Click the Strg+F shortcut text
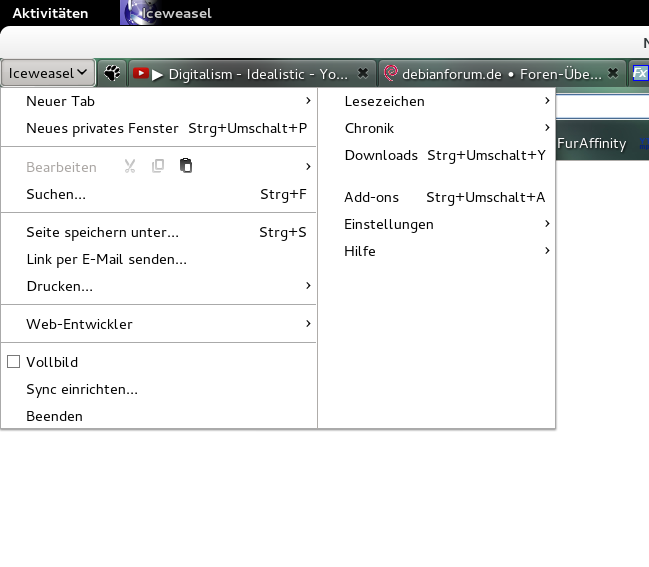The height and width of the screenshot is (567, 649). click(x=284, y=195)
